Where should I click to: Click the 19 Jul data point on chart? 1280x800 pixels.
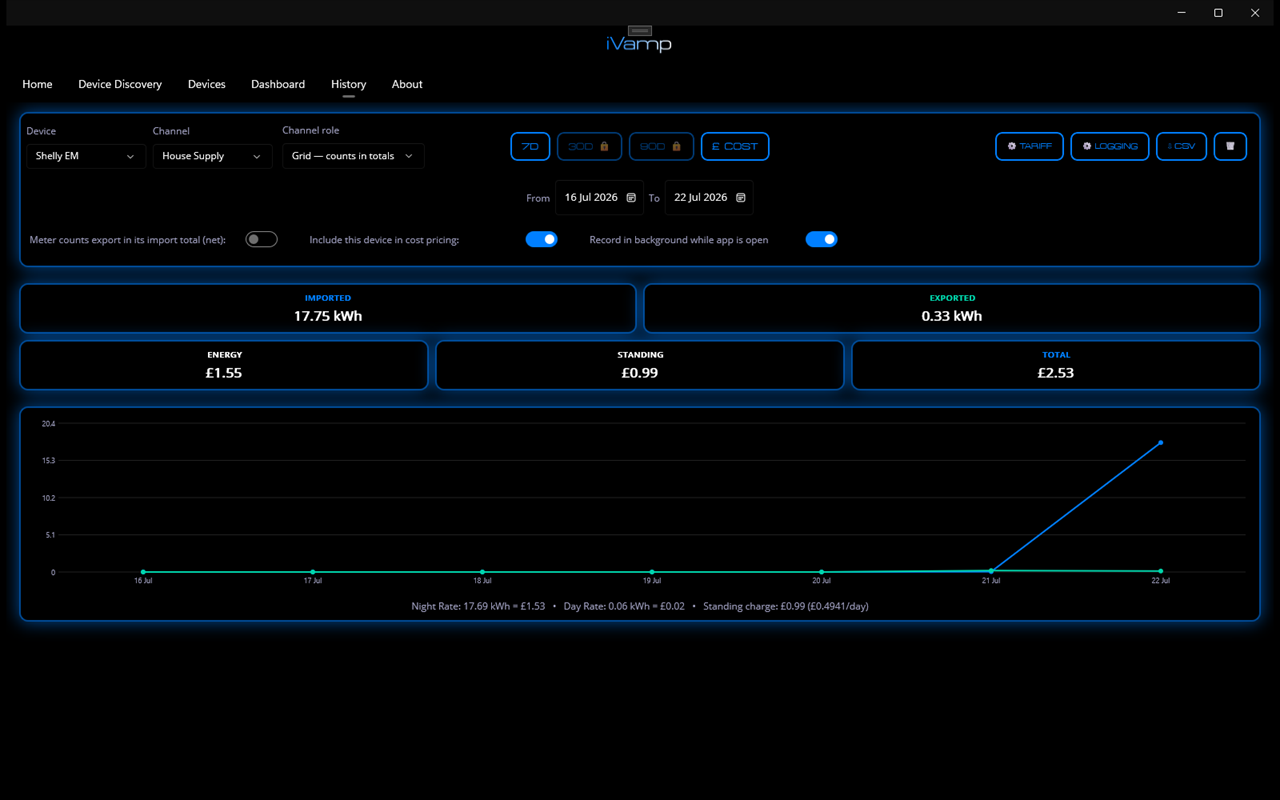652,572
